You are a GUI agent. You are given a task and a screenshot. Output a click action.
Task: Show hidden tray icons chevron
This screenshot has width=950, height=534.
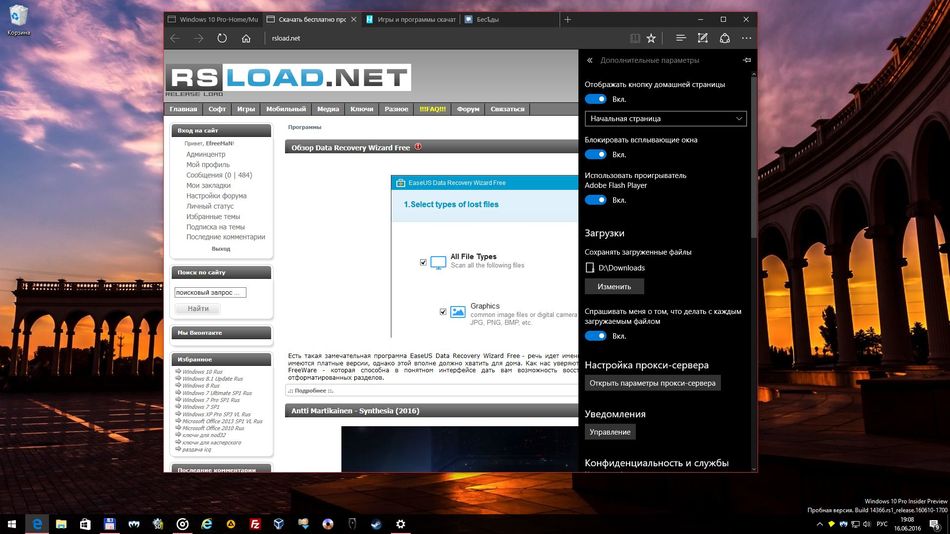pyautogui.click(x=819, y=524)
